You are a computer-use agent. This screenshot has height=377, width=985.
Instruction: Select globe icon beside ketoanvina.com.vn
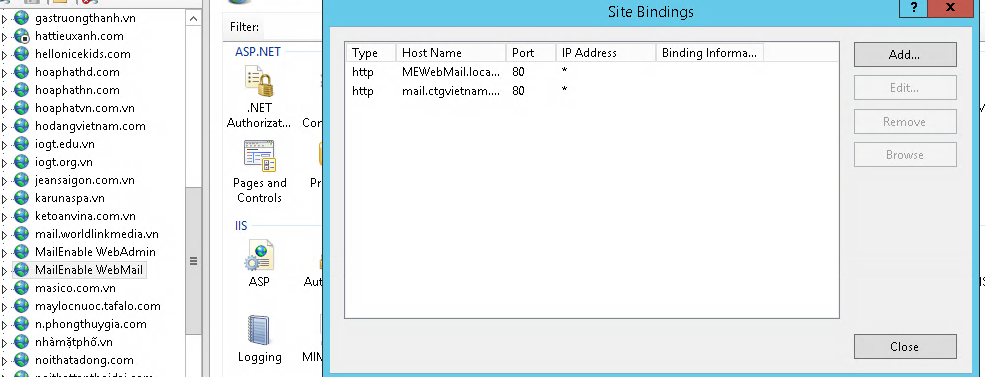[22, 216]
